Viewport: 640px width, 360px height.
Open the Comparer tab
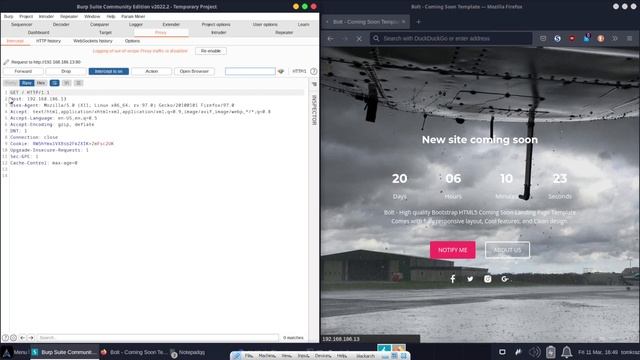100,24
